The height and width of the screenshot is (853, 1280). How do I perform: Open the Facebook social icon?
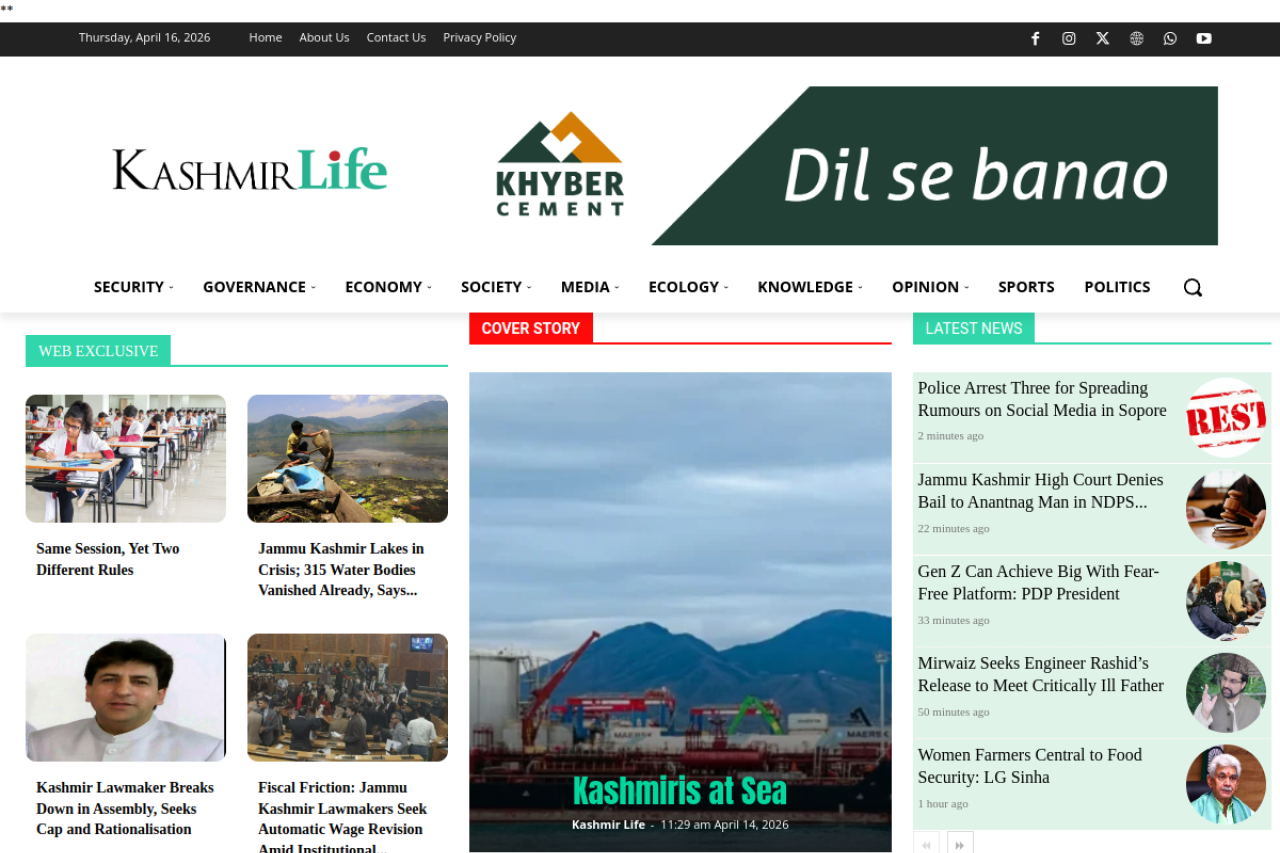1035,38
